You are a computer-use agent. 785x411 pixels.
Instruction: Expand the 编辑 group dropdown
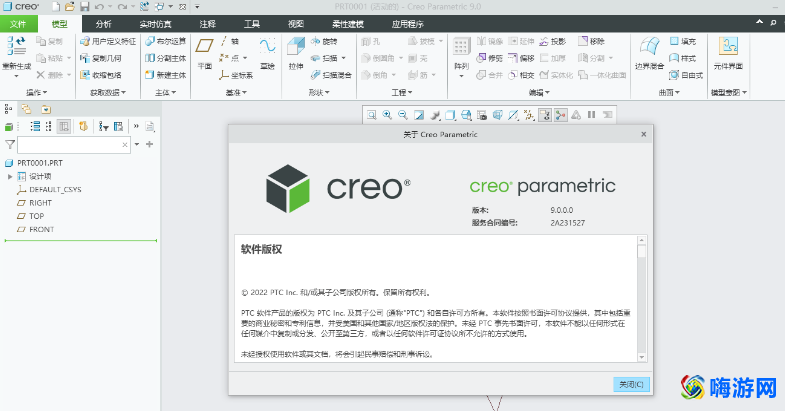(x=539, y=93)
